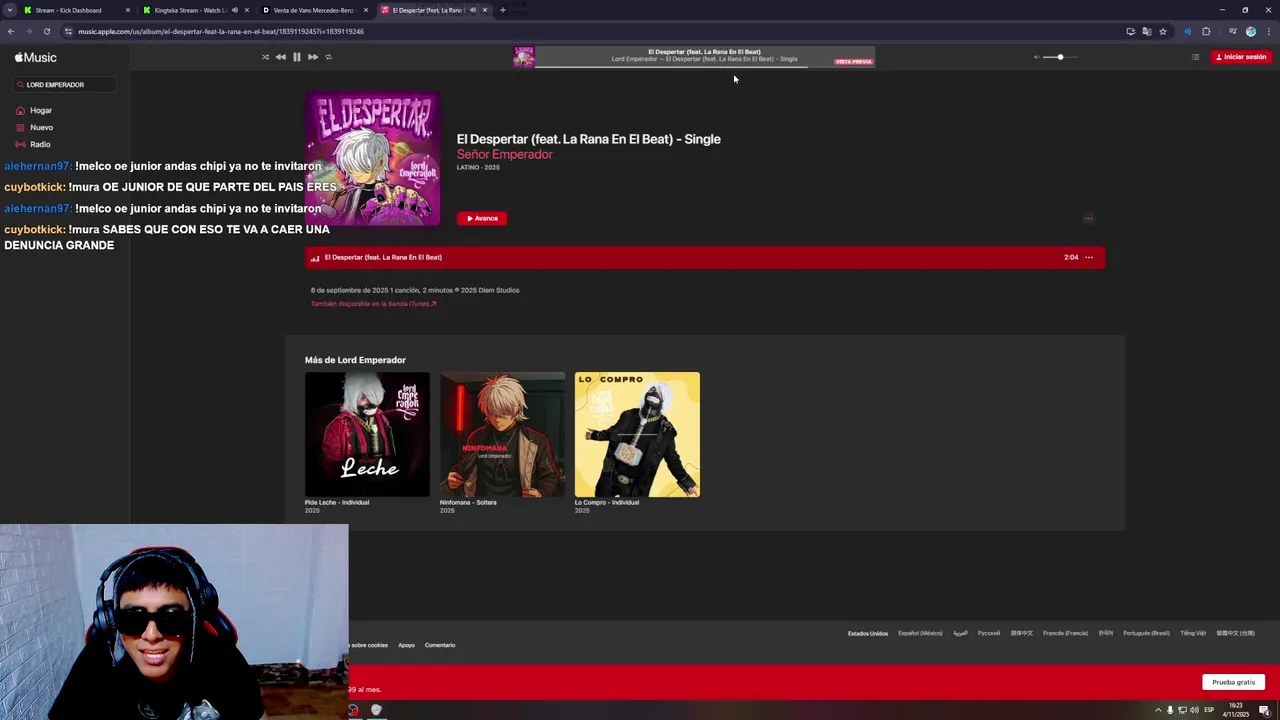Select Español (México) language
The height and width of the screenshot is (720, 1280).
coord(920,633)
